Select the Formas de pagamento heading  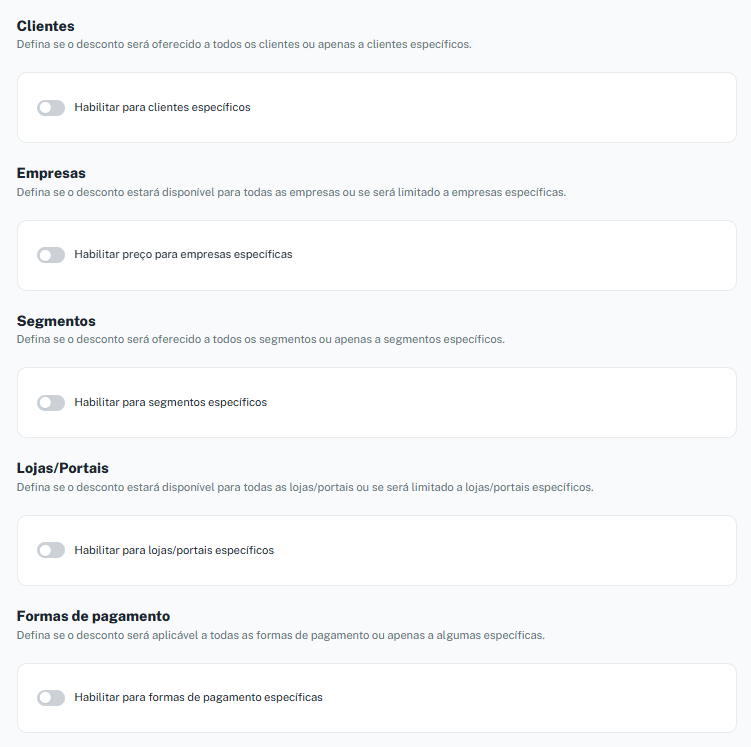coord(93,616)
